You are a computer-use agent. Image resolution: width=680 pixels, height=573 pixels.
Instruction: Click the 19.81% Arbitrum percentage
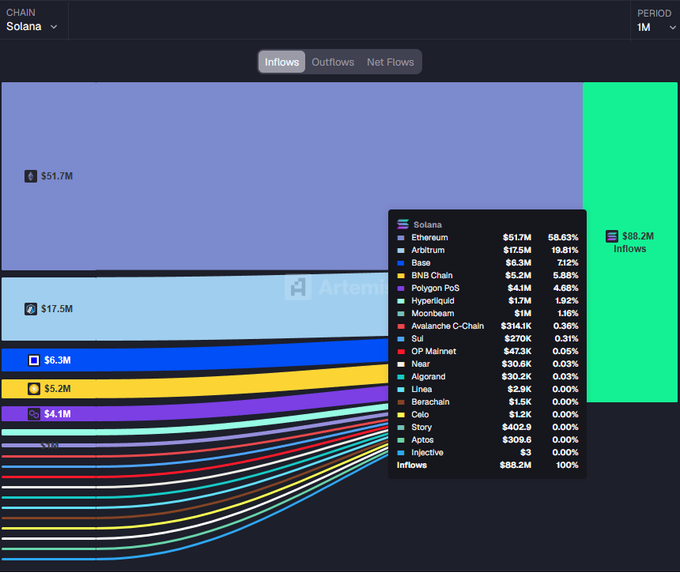pos(565,250)
